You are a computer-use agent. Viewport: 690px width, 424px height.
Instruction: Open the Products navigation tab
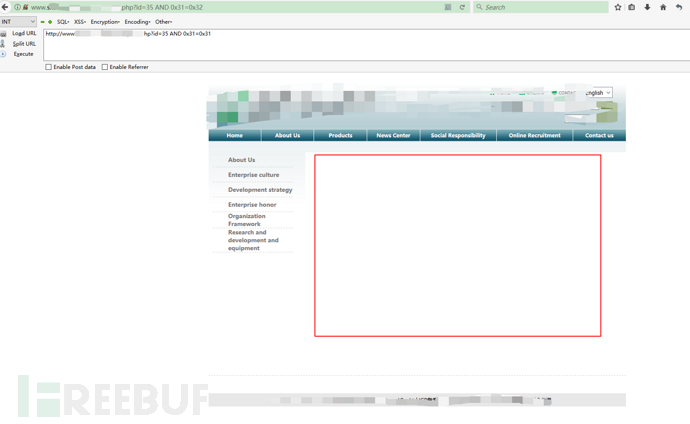[x=340, y=135]
